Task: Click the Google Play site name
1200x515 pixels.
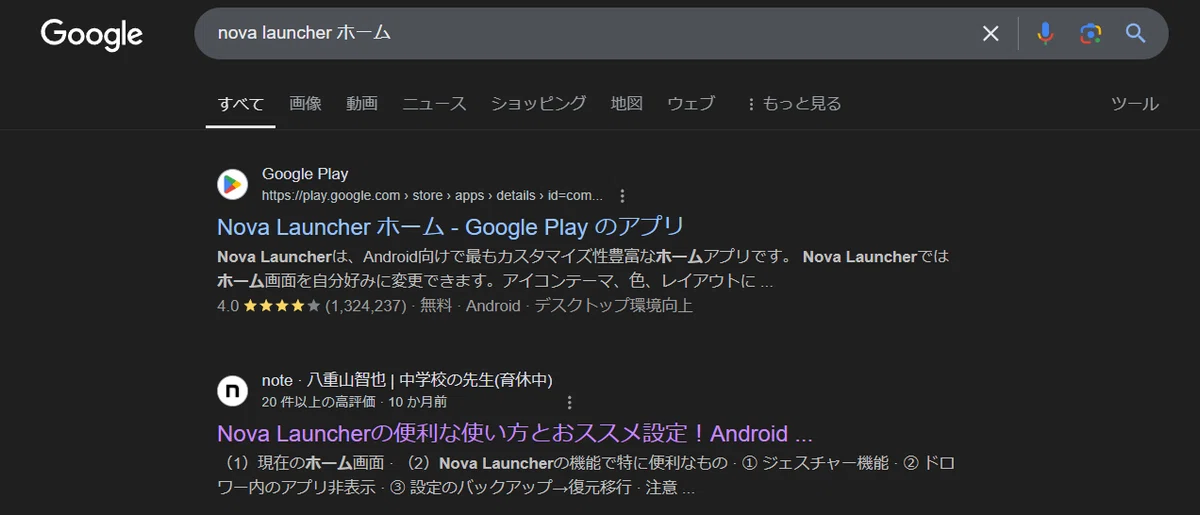Action: 305,174
